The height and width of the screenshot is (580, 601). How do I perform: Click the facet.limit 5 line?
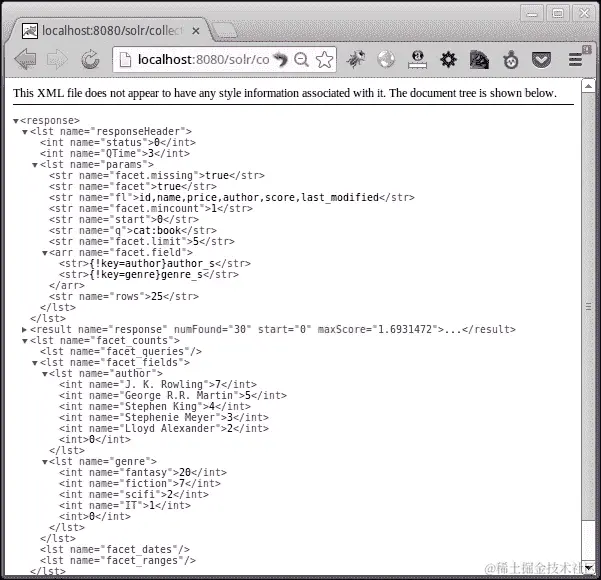point(142,242)
